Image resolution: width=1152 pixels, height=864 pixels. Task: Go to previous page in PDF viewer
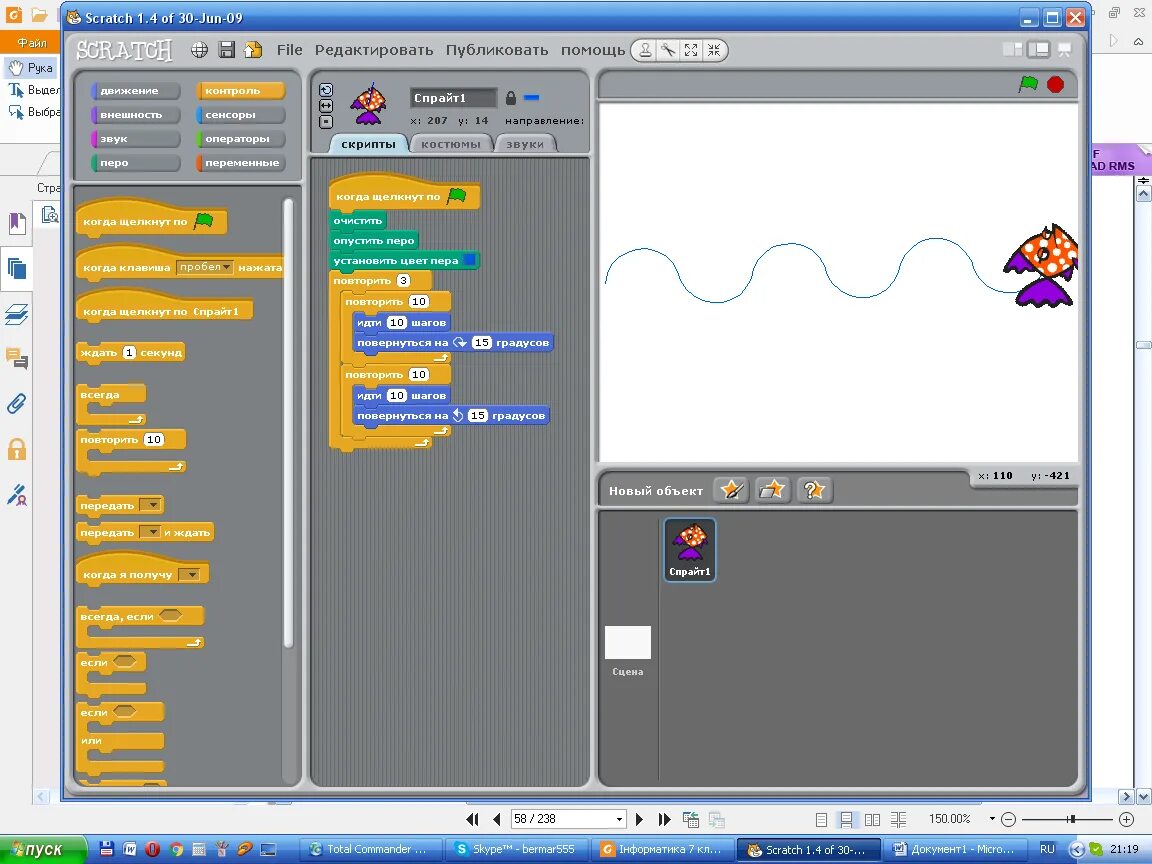click(x=497, y=819)
